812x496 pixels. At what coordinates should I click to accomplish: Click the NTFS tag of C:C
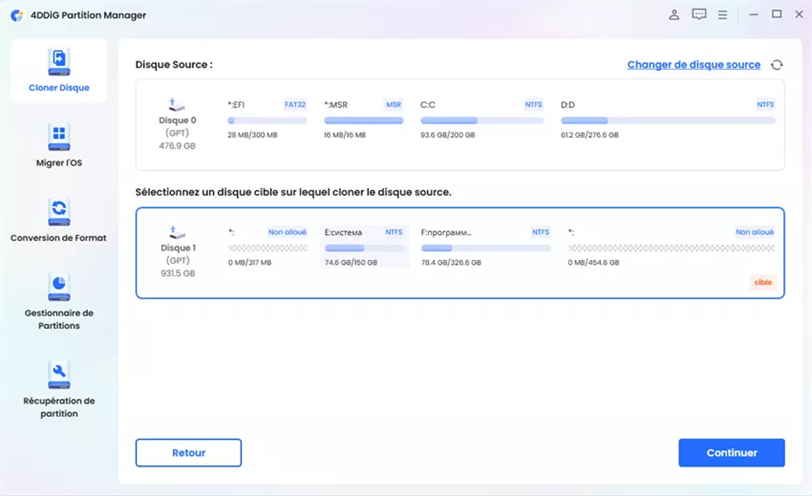coord(533,105)
